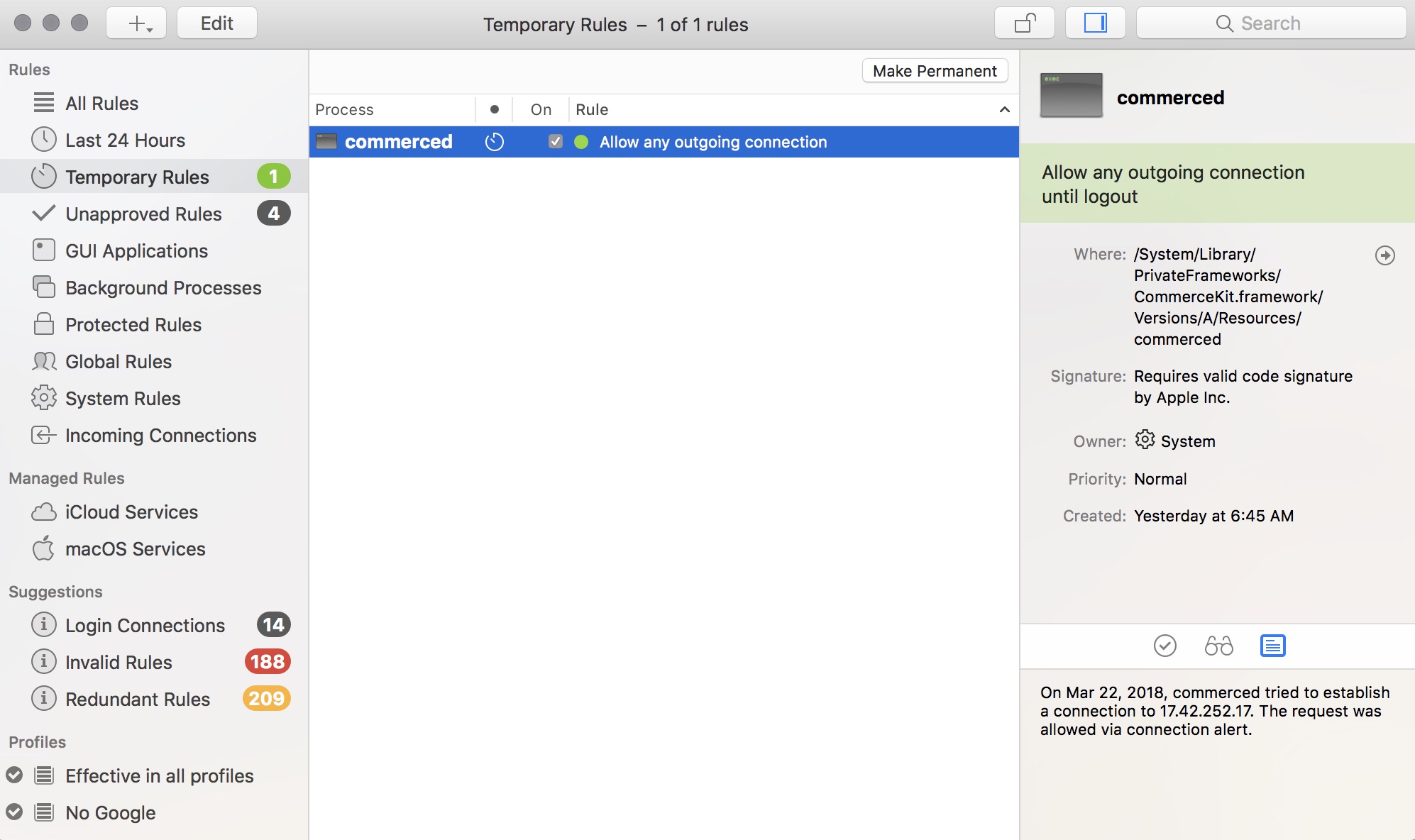The width and height of the screenshot is (1415, 840).
Task: Click the Allow any outgoing connection rule text in row
Action: pos(713,142)
